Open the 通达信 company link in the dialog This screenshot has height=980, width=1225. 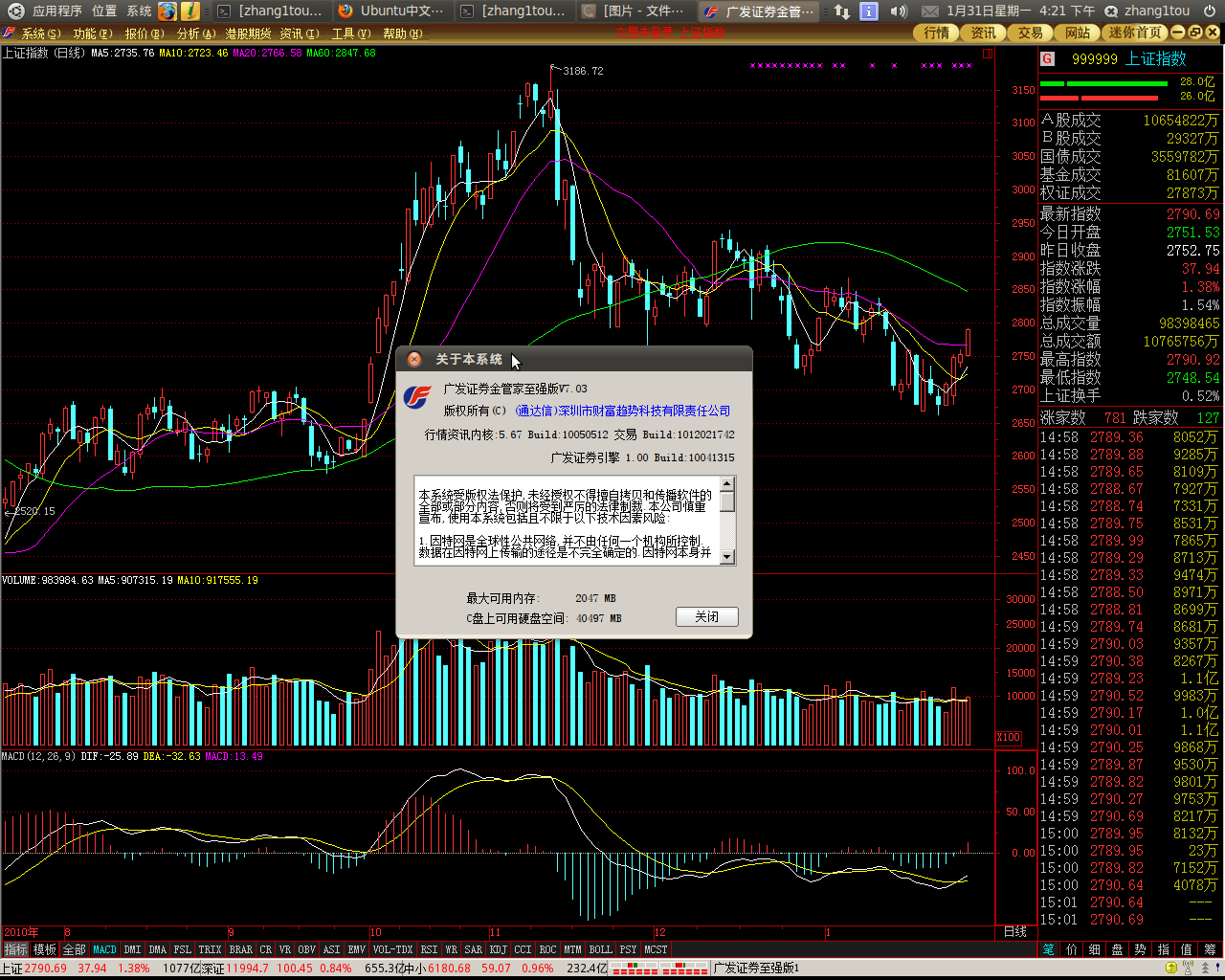click(622, 411)
